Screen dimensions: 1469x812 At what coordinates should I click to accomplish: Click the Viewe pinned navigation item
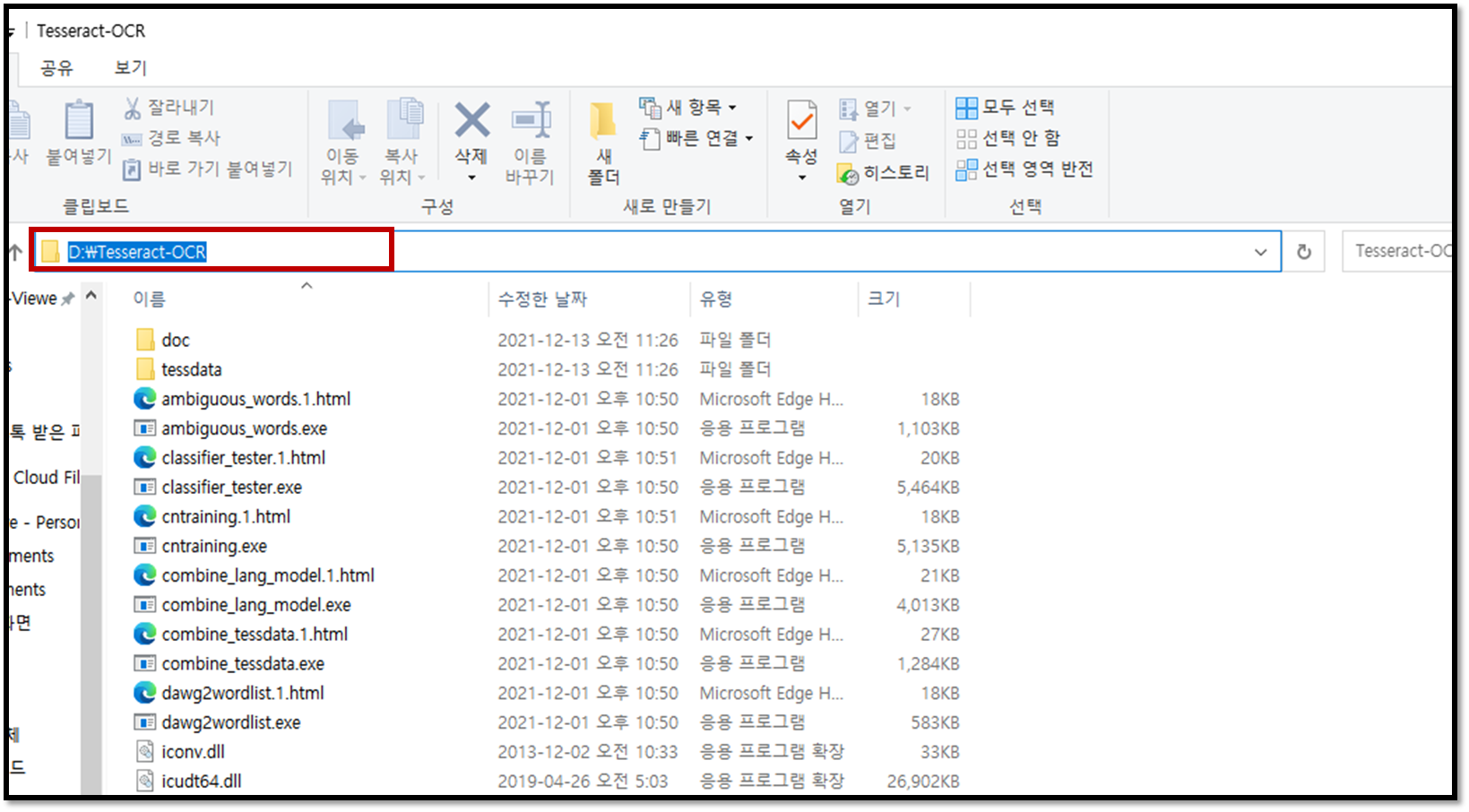tap(41, 298)
